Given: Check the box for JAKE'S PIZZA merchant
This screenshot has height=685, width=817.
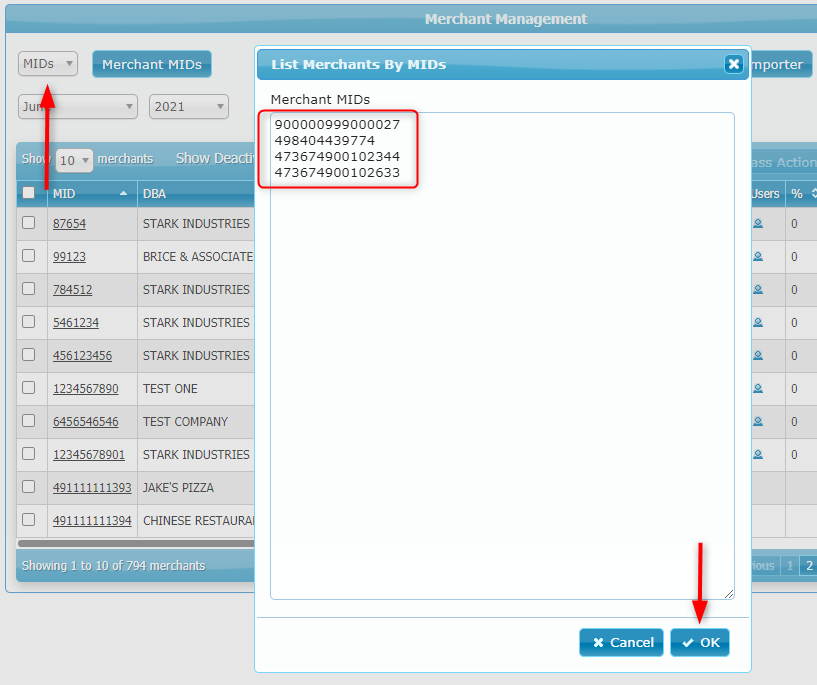Looking at the screenshot, I should pyautogui.click(x=29, y=487).
